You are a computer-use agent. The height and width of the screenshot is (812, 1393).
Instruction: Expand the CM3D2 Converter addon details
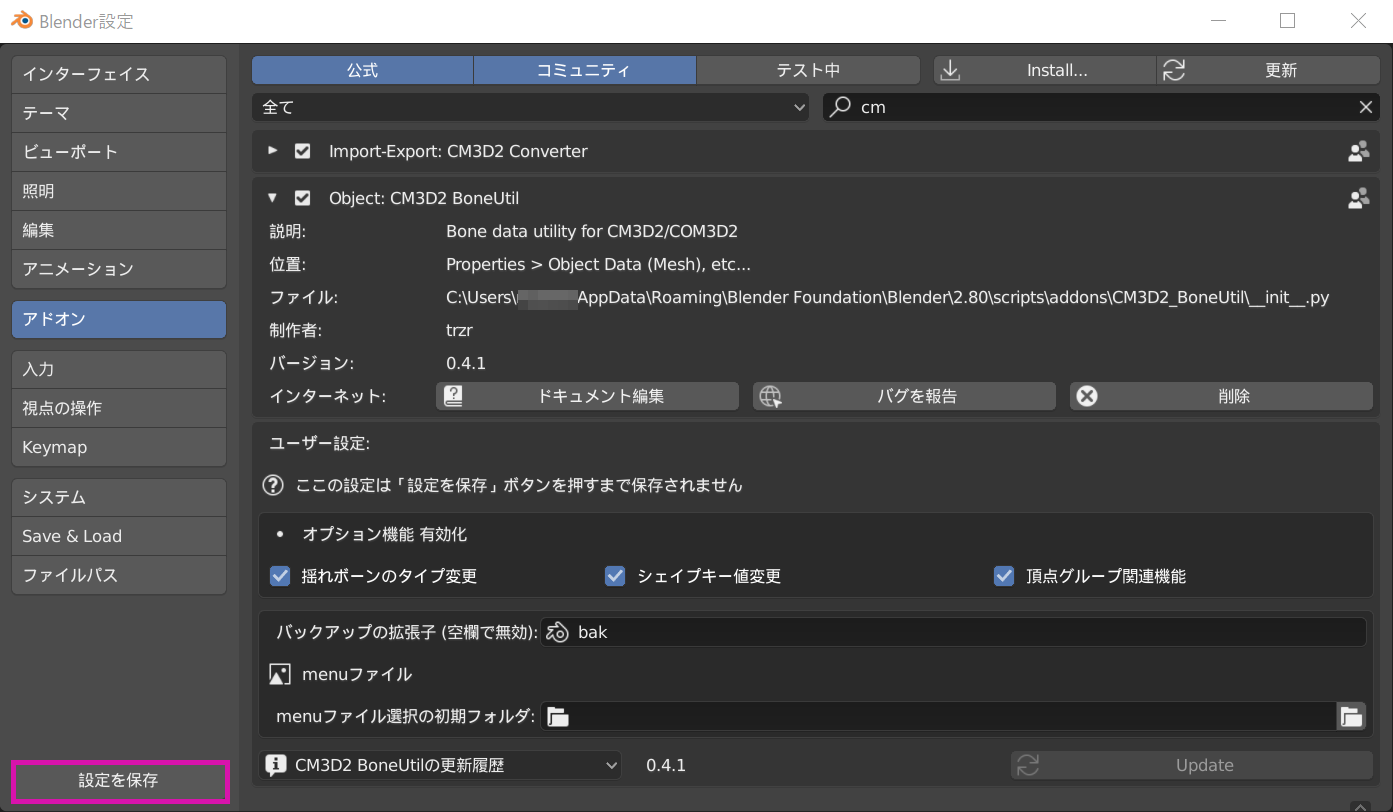(273, 151)
